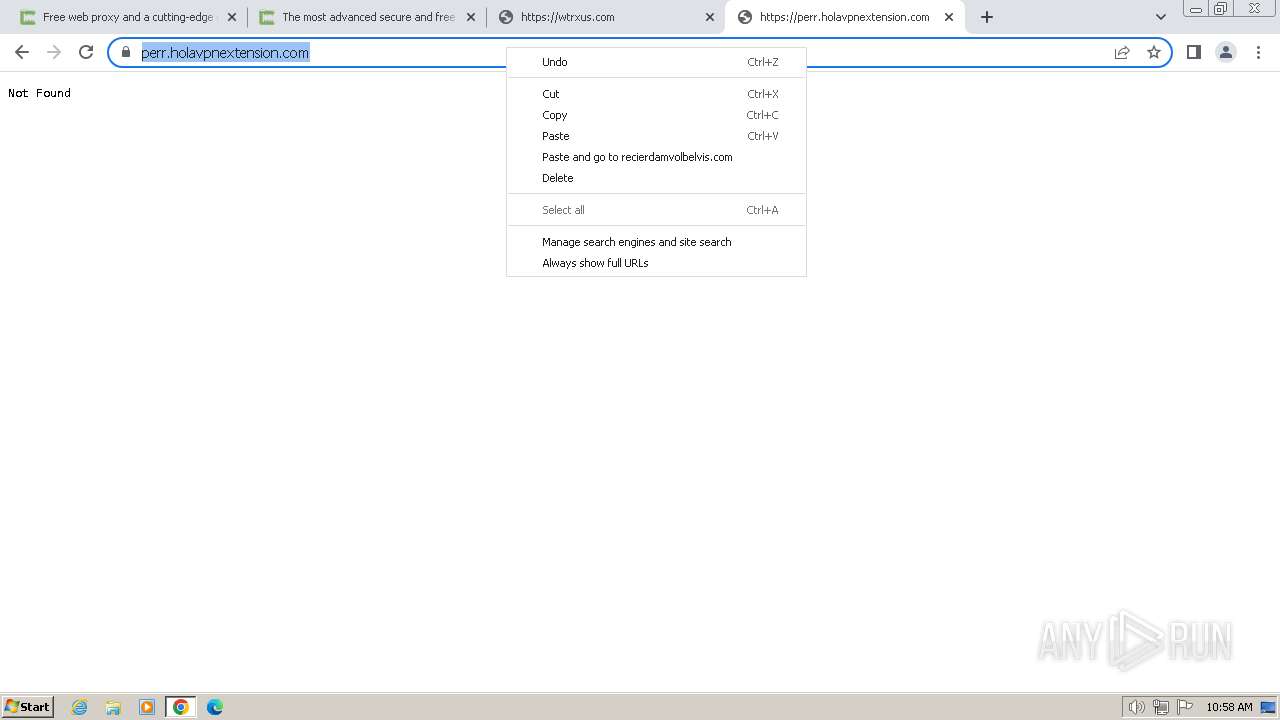Image resolution: width=1280 pixels, height=720 pixels.
Task: Open the network tray icon
Action: click(x=1161, y=707)
